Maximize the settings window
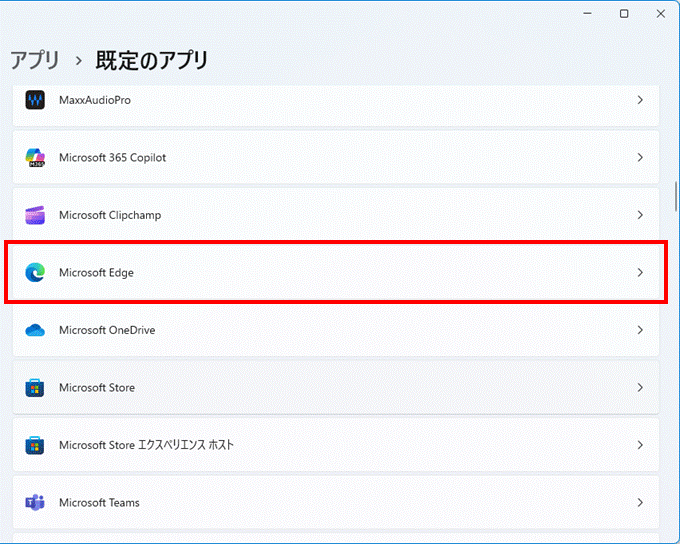The width and height of the screenshot is (680, 544). click(x=624, y=14)
